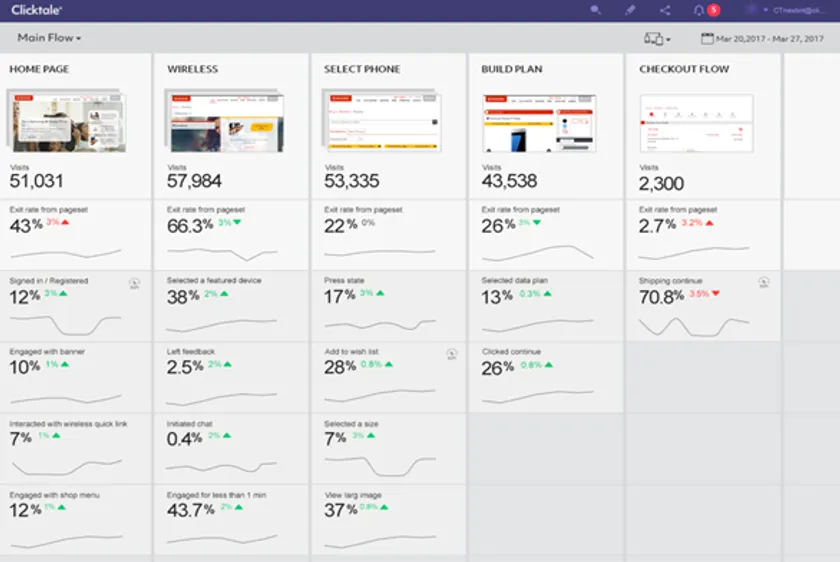840x562 pixels.
Task: Click the icon on Signed in / Registered card
Action: 134,283
